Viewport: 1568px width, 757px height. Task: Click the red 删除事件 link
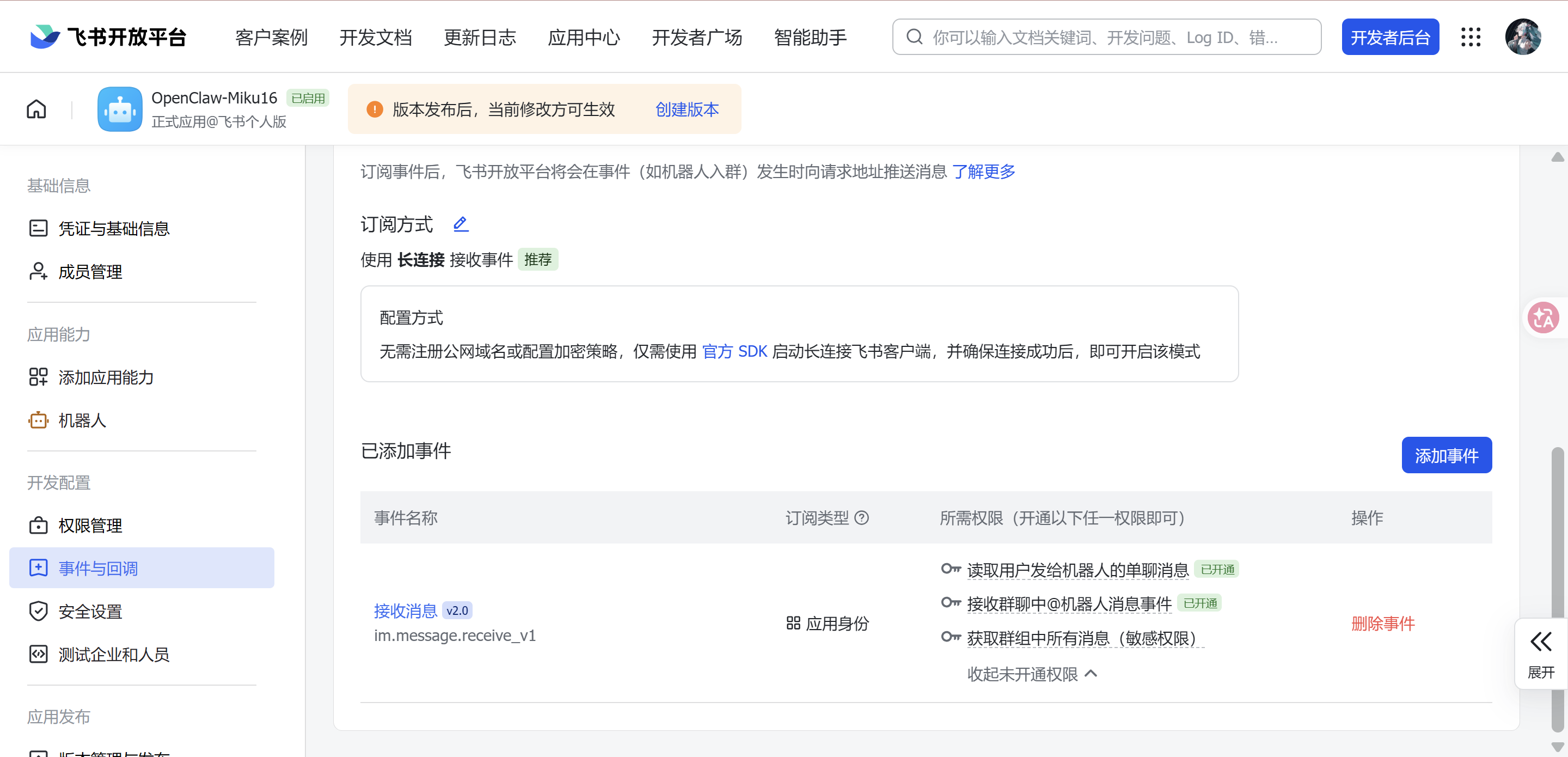[1383, 623]
